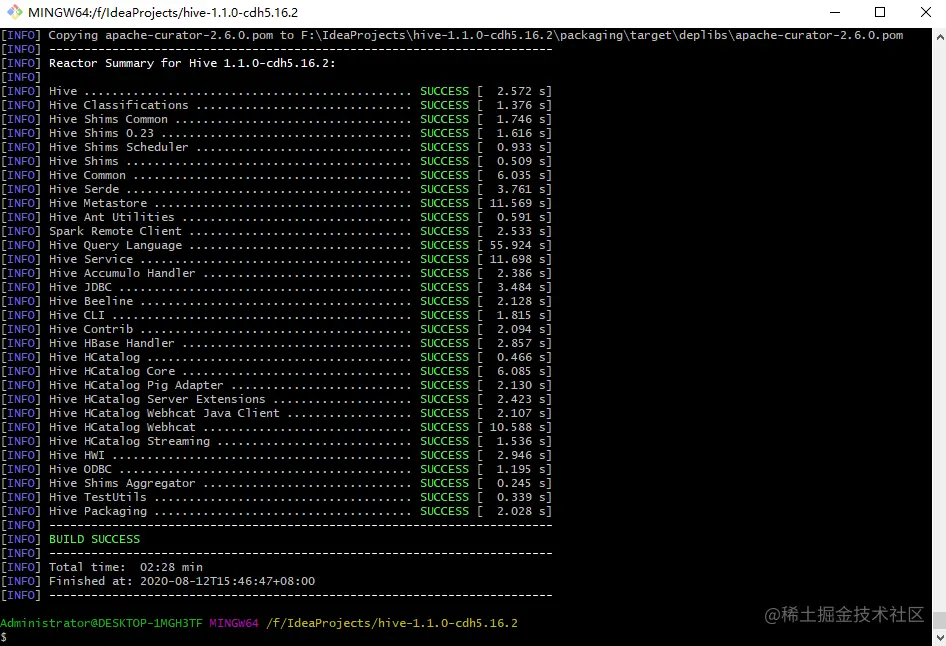Click the 'BUILD SUCCESS' text
Screen dimensions: 946x646
(x=94, y=539)
